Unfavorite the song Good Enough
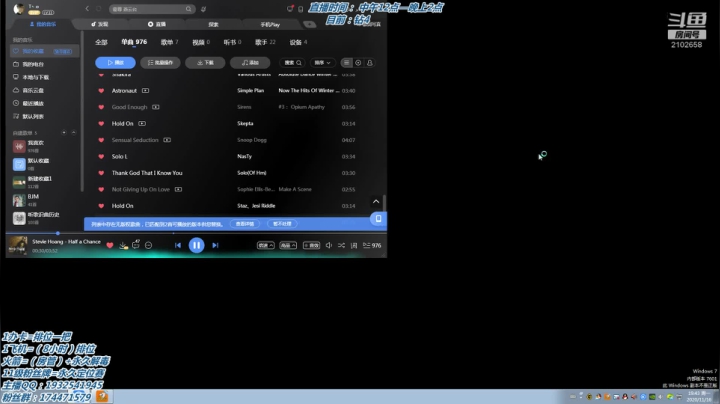720x404 pixels. tap(101, 107)
